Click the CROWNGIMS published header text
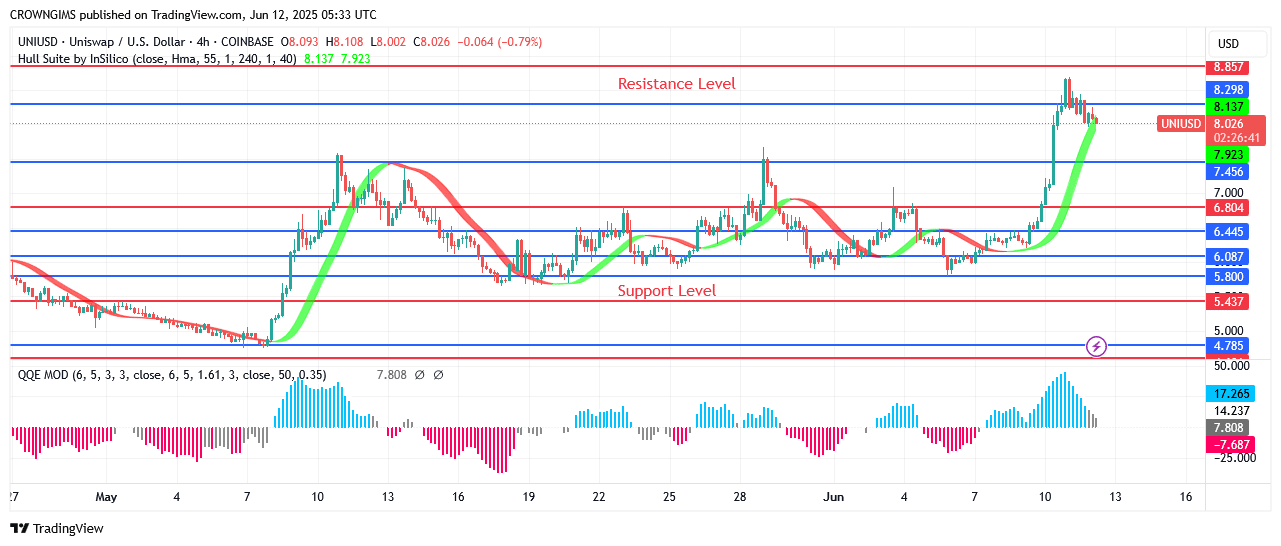This screenshot has width=1281, height=546. pos(193,15)
